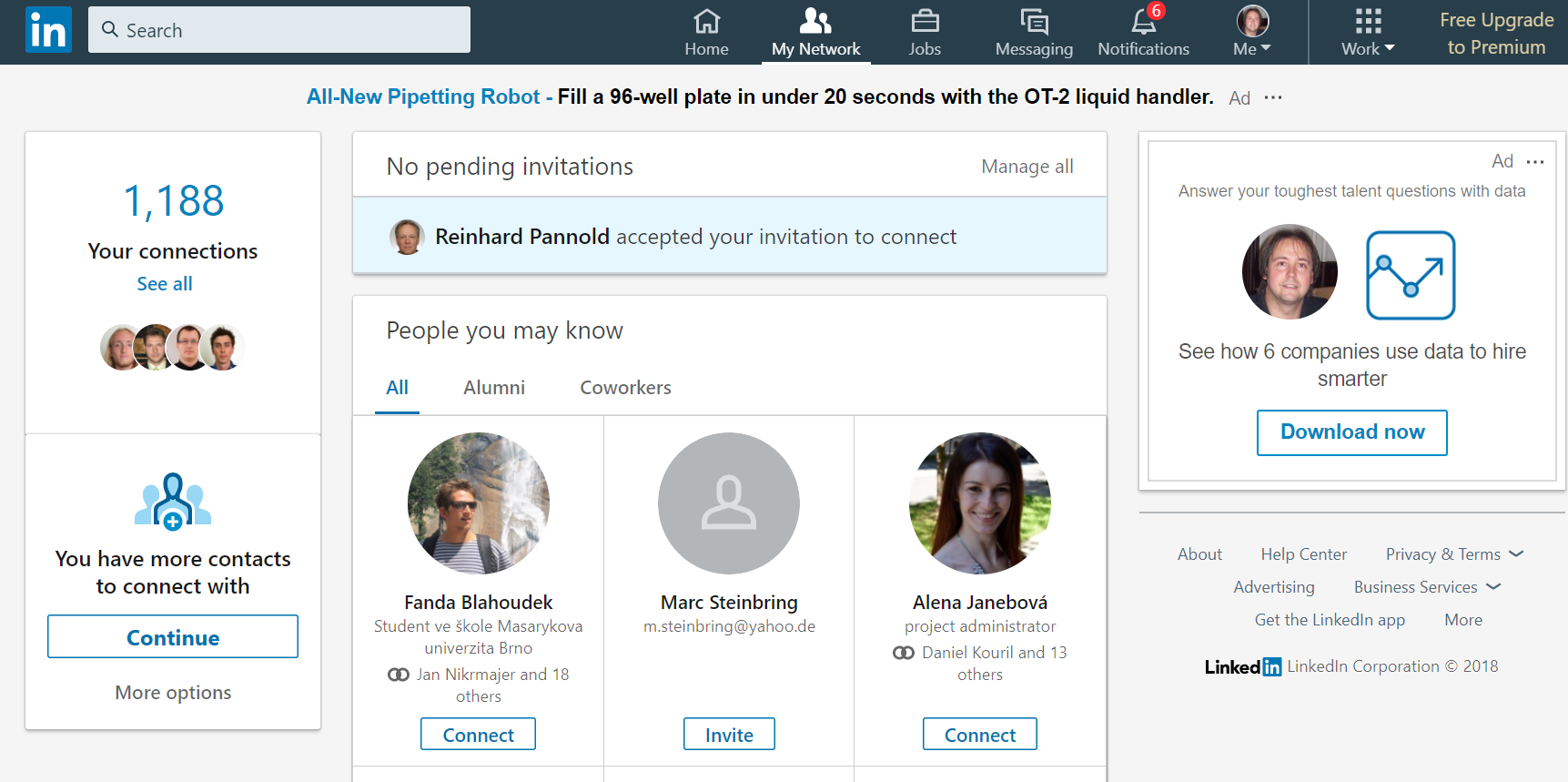Open the Home feed icon

706,21
